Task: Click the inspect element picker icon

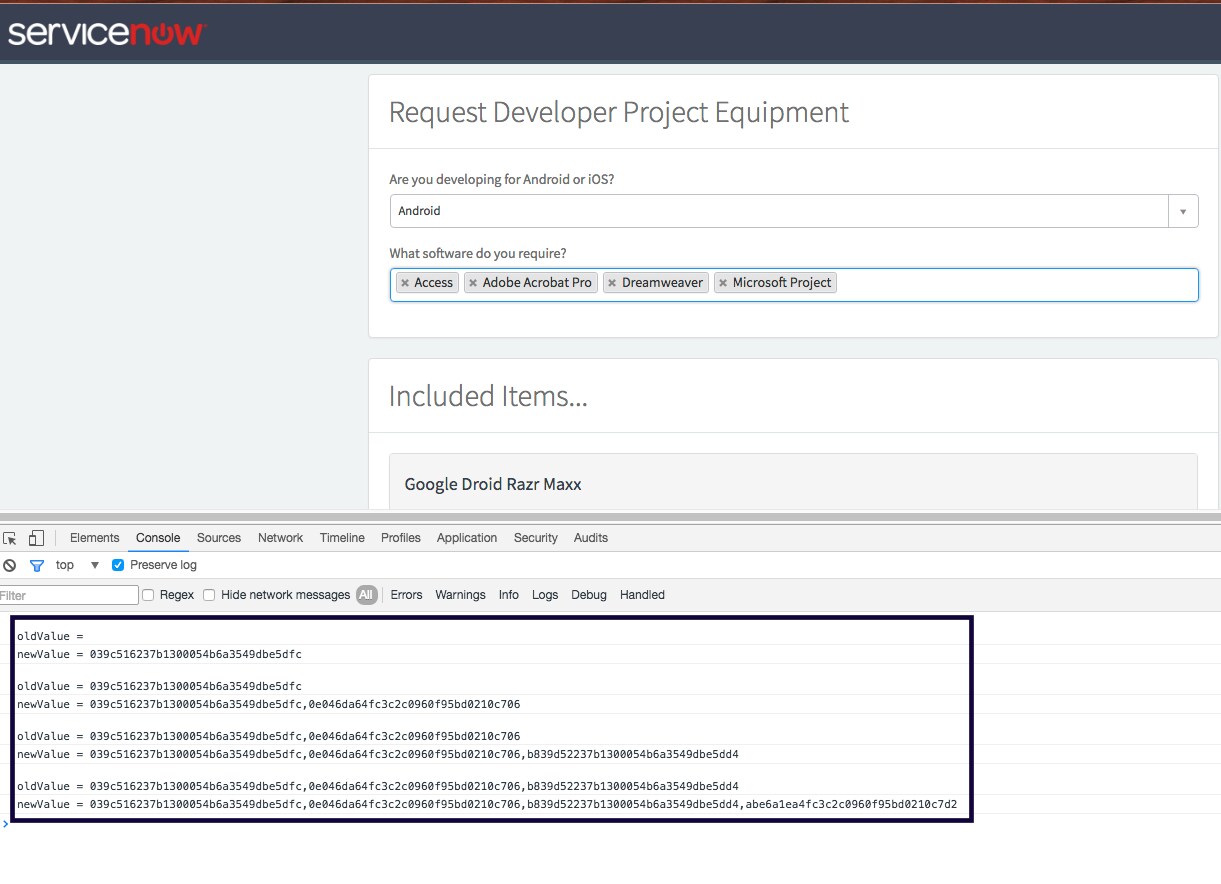Action: click(11, 538)
